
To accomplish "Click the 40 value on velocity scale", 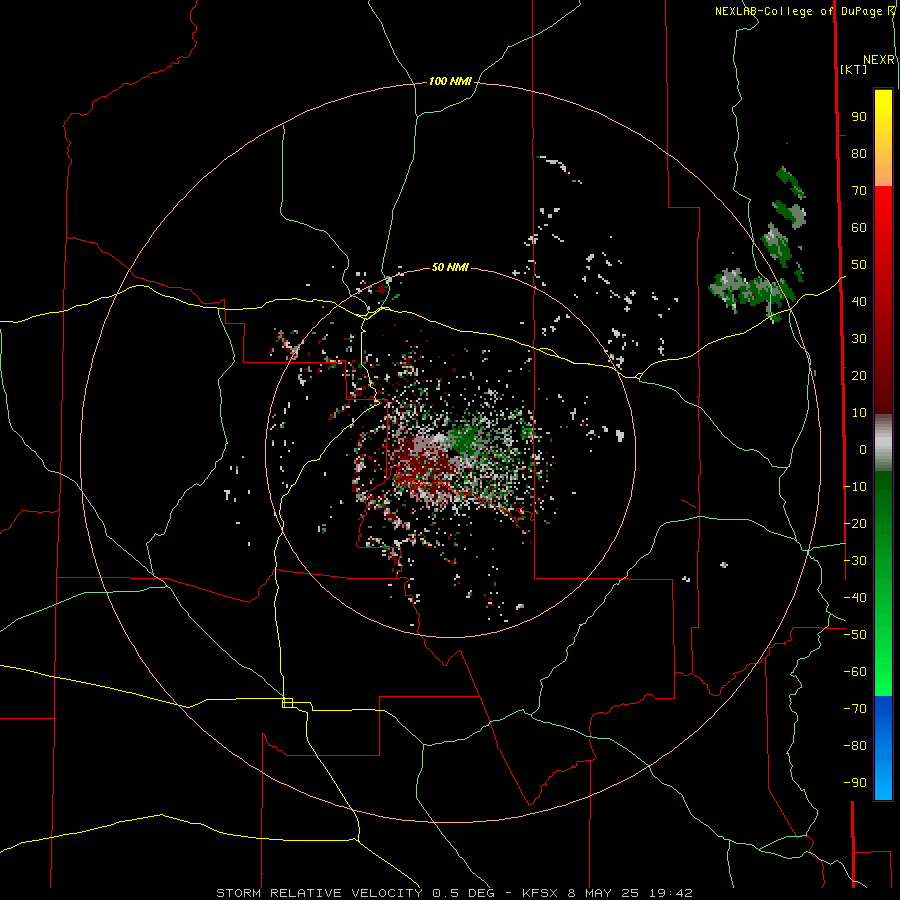I will tap(859, 301).
